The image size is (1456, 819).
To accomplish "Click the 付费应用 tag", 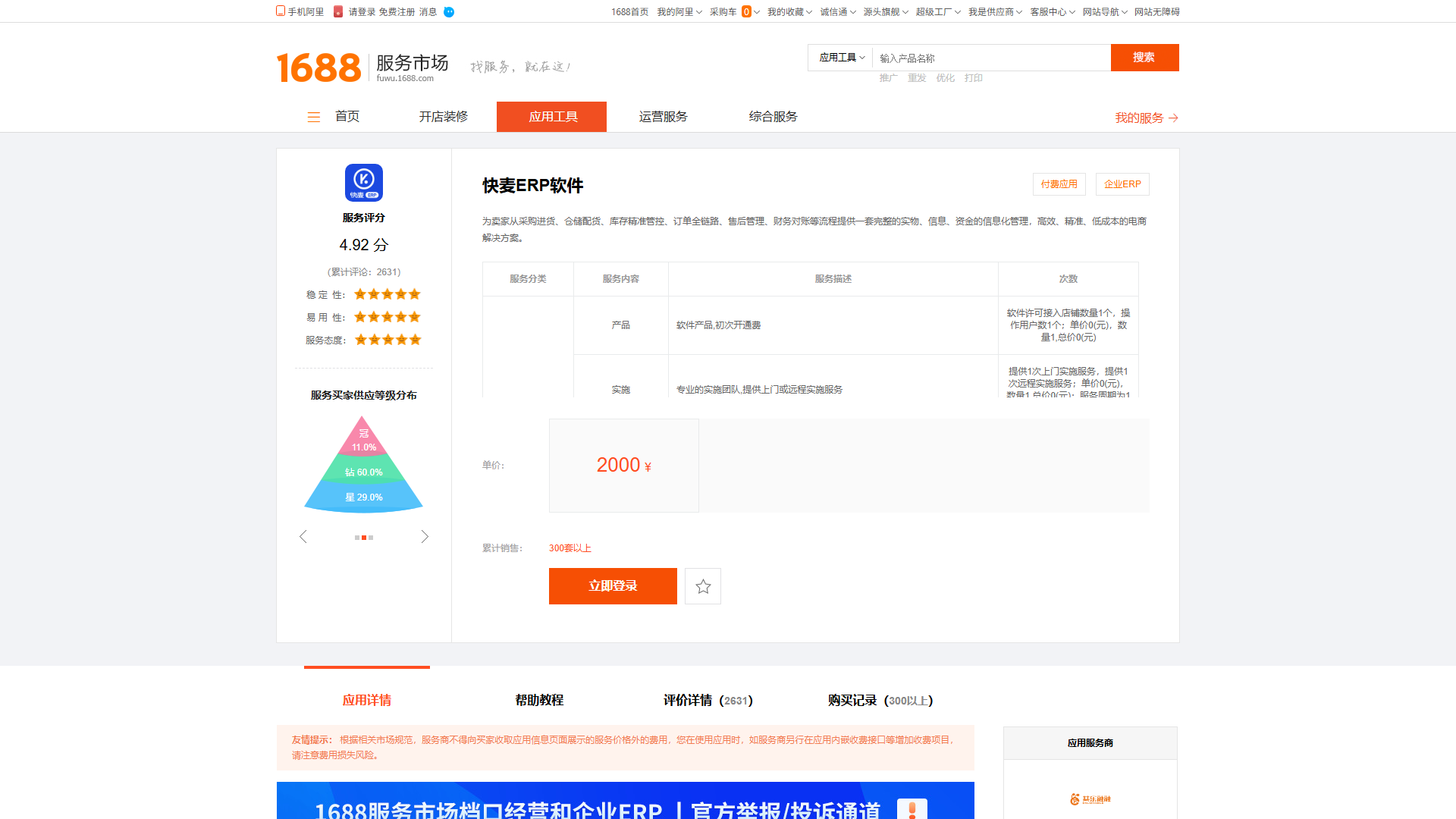I will (x=1059, y=184).
